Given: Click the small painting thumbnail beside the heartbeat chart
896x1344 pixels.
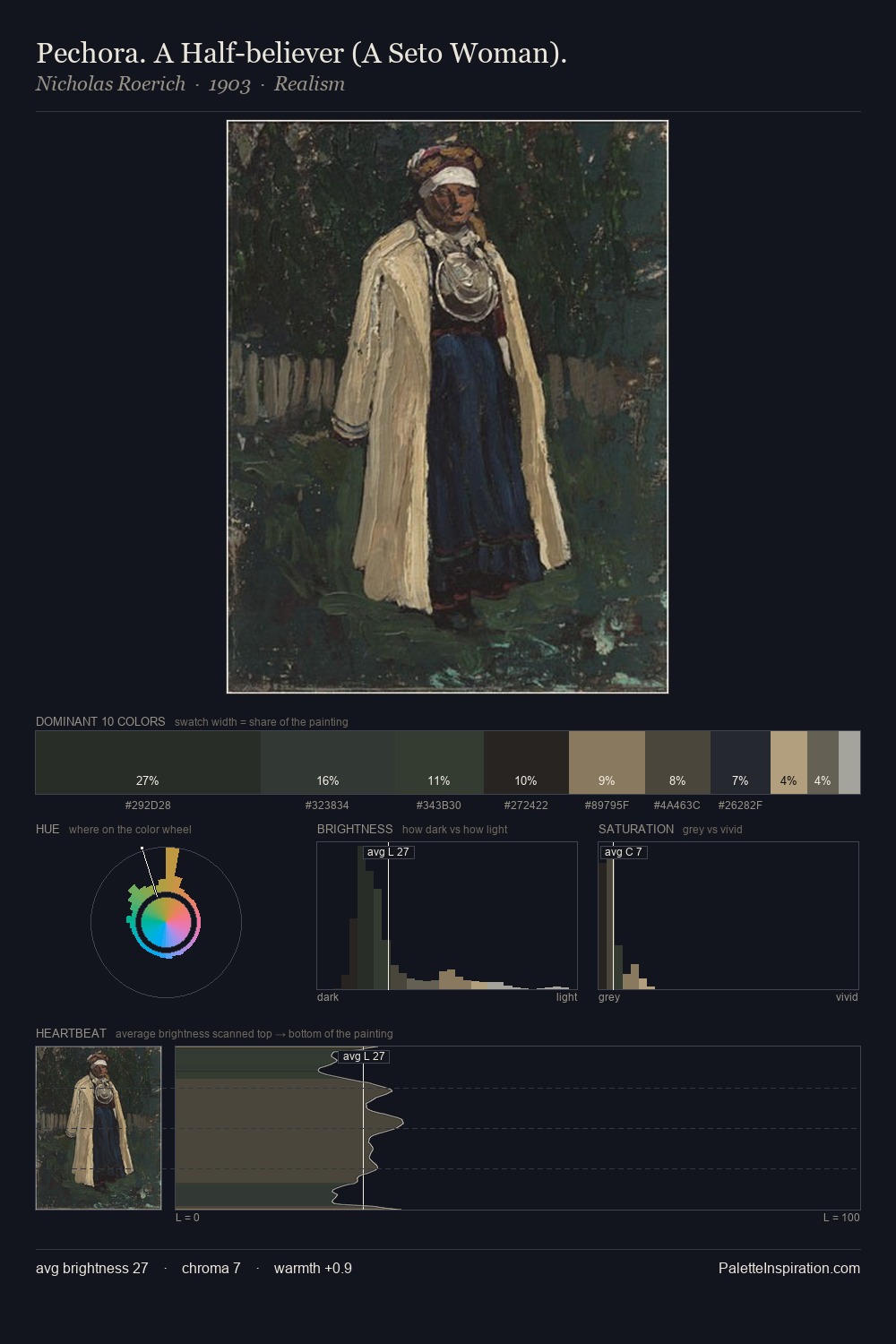Looking at the screenshot, I should point(99,1128).
